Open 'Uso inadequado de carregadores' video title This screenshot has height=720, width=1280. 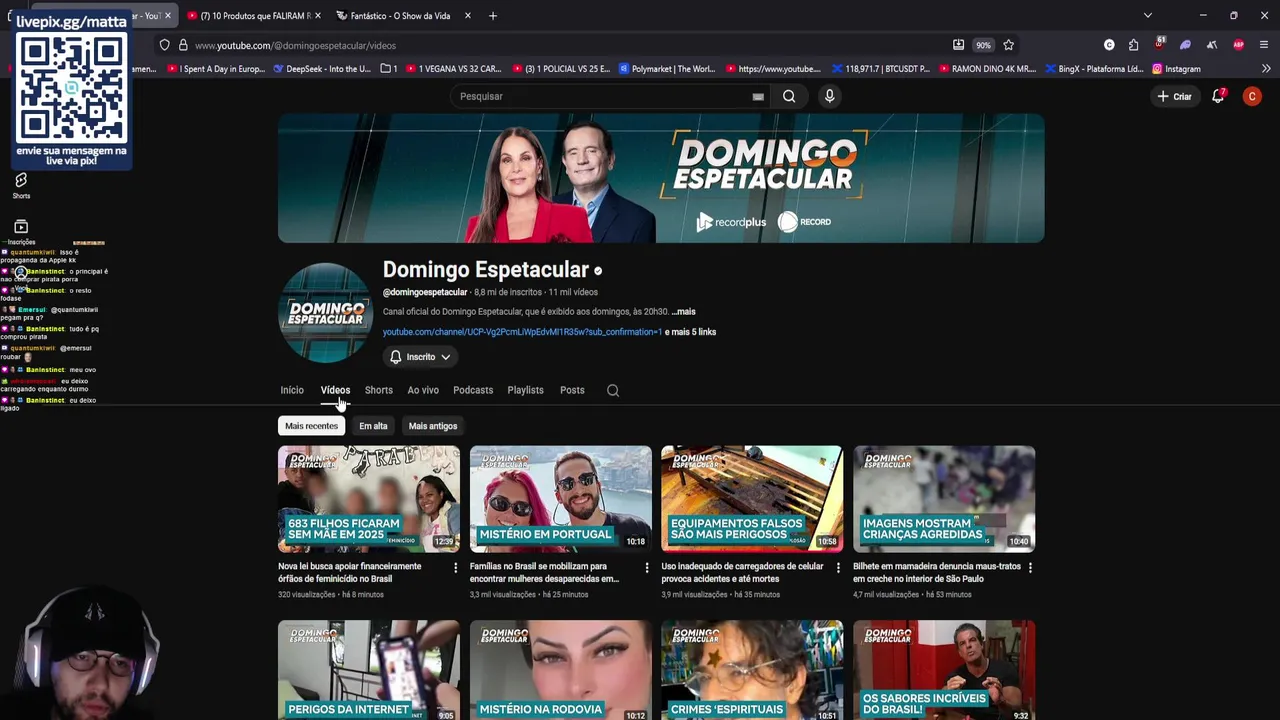point(742,572)
